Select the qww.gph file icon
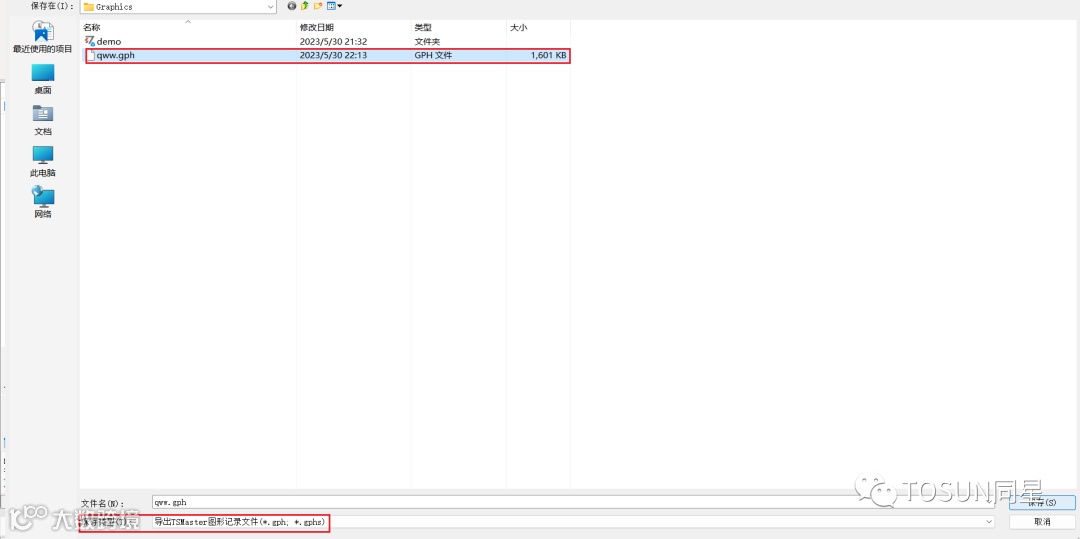This screenshot has height=539, width=1080. click(90, 56)
